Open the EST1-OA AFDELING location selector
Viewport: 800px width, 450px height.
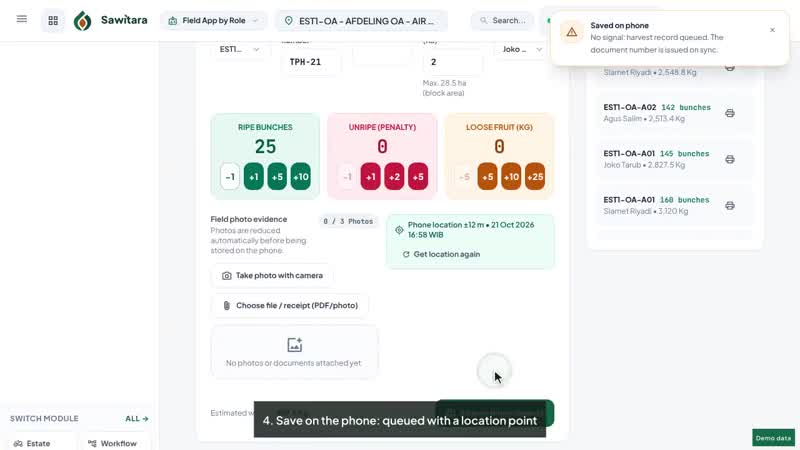tap(361, 20)
